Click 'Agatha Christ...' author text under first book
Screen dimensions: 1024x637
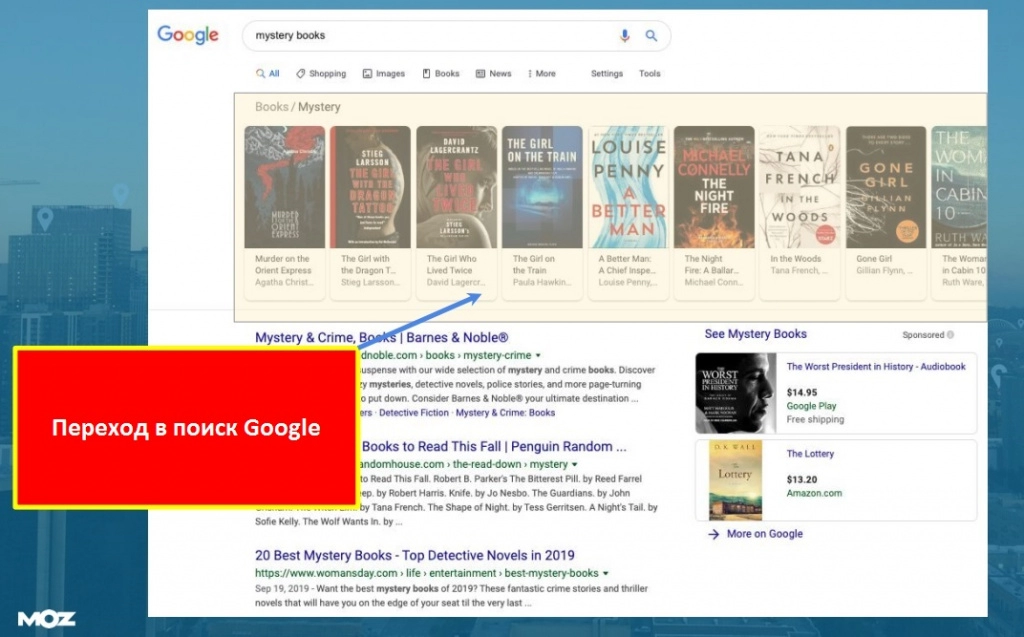pos(284,282)
